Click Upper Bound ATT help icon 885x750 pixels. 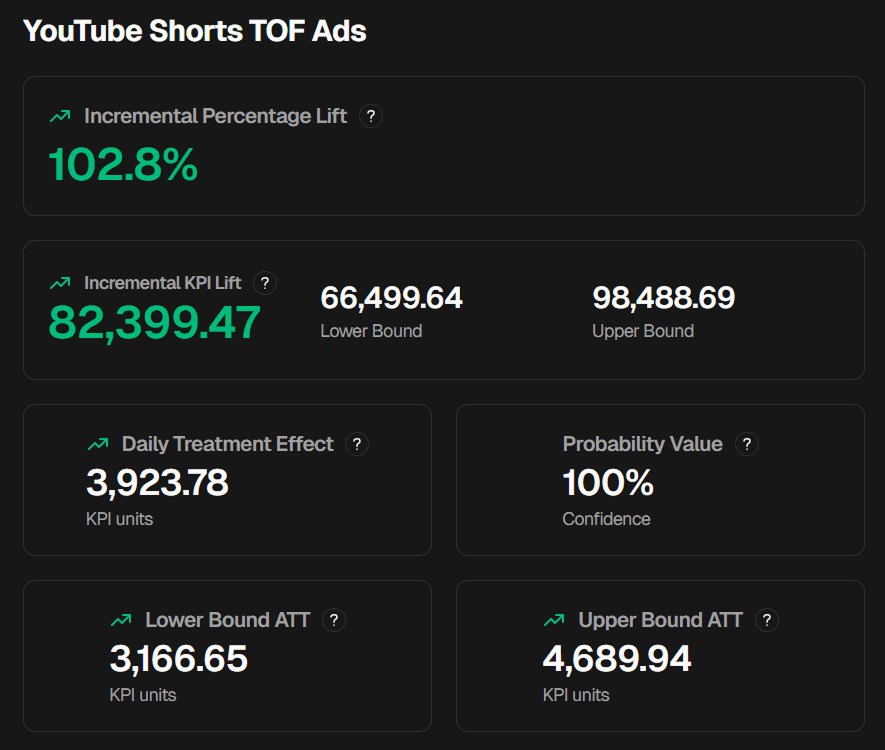[766, 620]
